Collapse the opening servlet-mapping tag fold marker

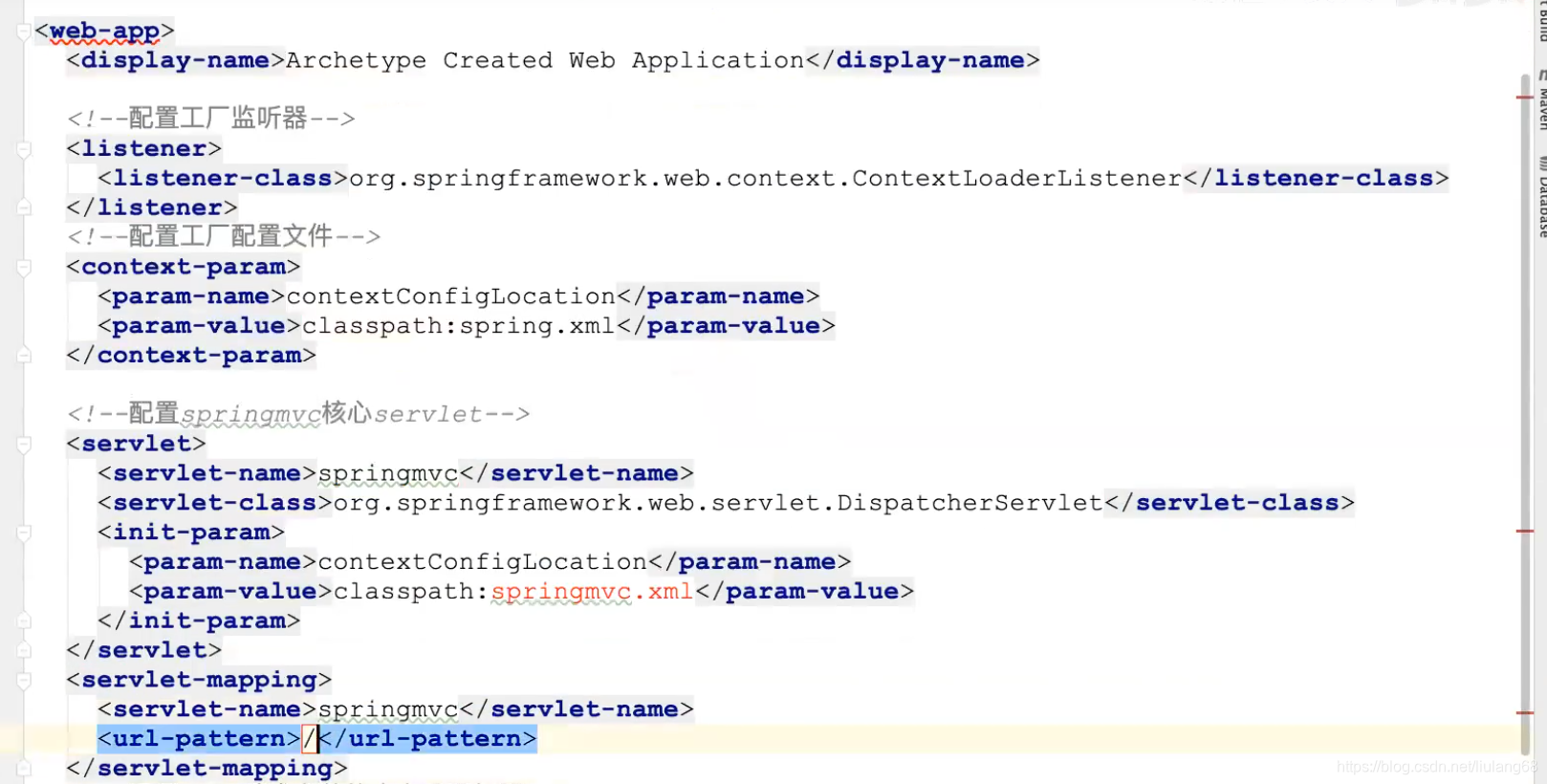24,680
